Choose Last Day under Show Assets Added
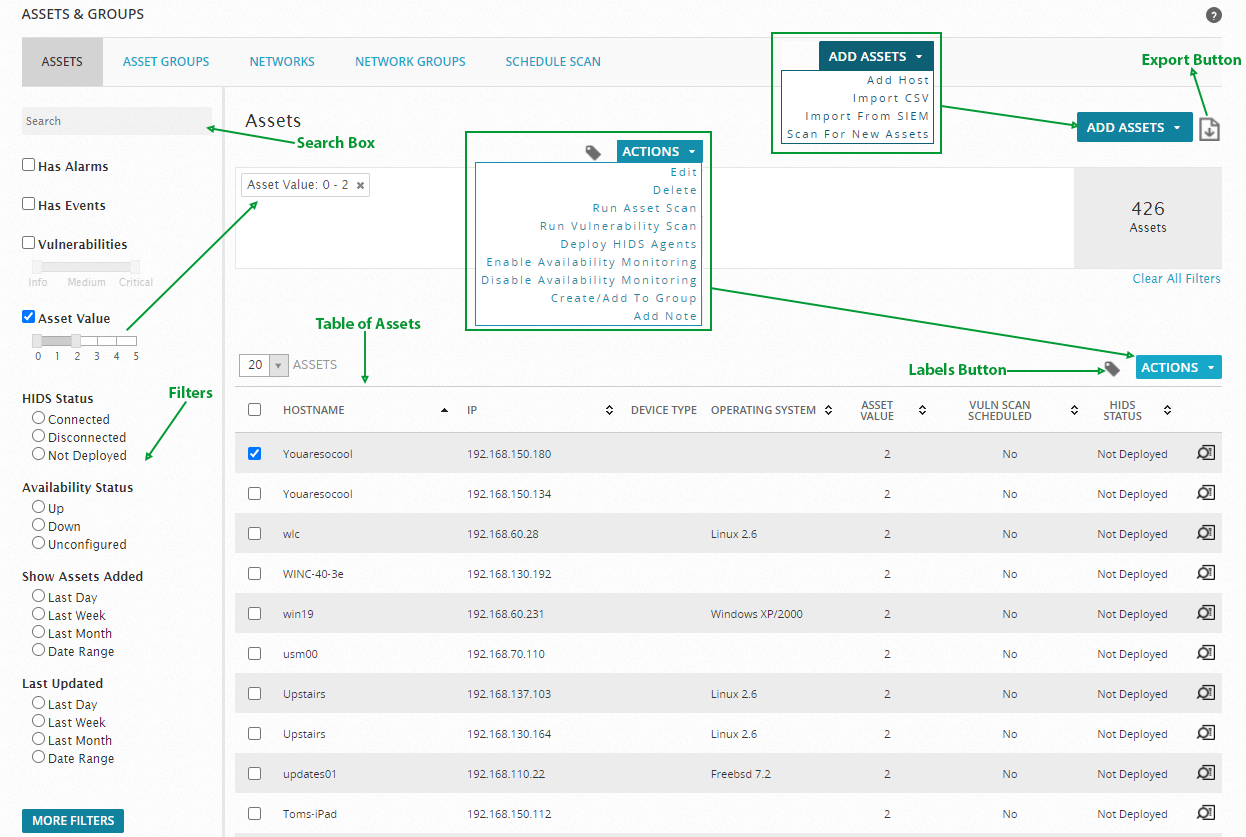The width and height of the screenshot is (1246, 837). [x=38, y=596]
